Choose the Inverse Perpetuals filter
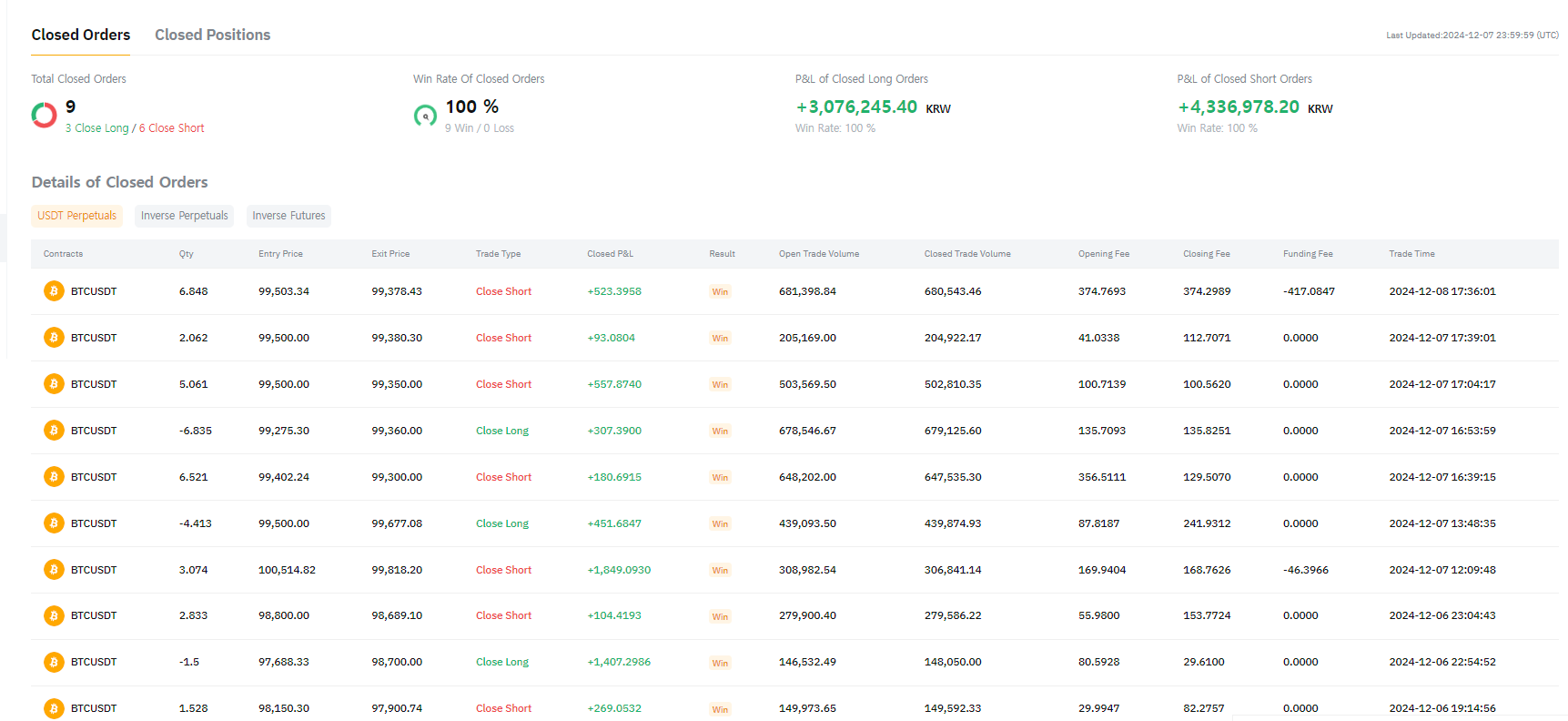1568x721 pixels. coord(184,216)
